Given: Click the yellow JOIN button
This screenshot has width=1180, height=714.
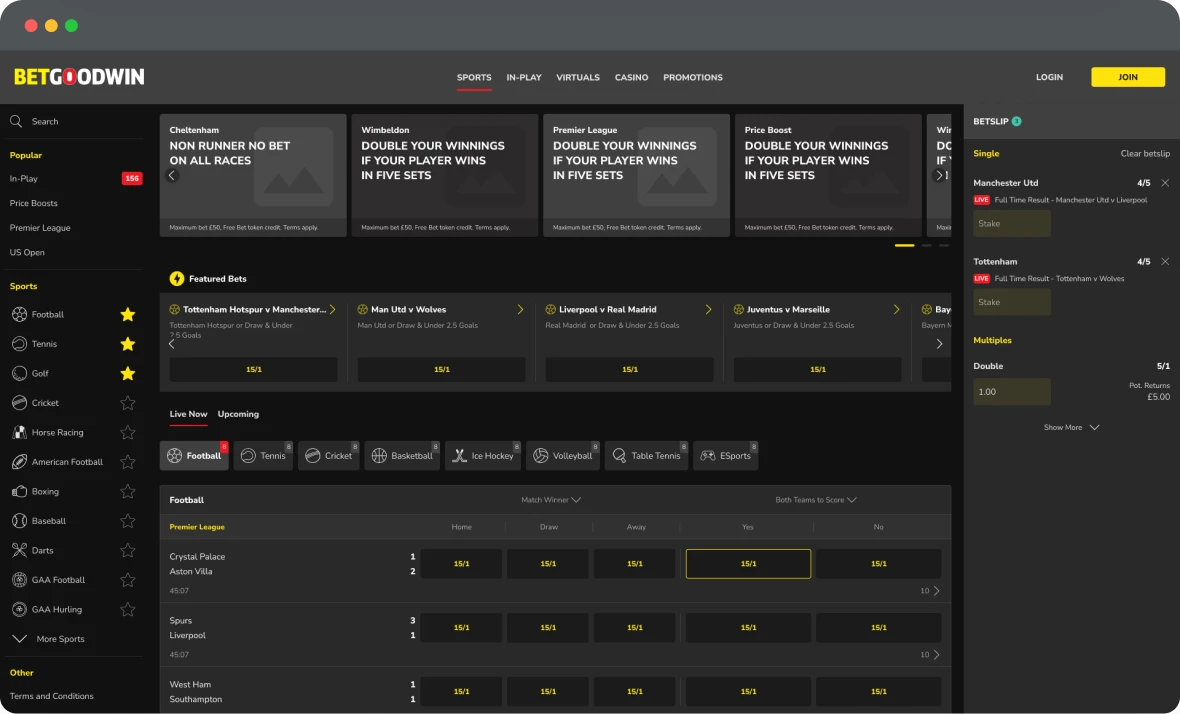Looking at the screenshot, I should click(x=1127, y=77).
